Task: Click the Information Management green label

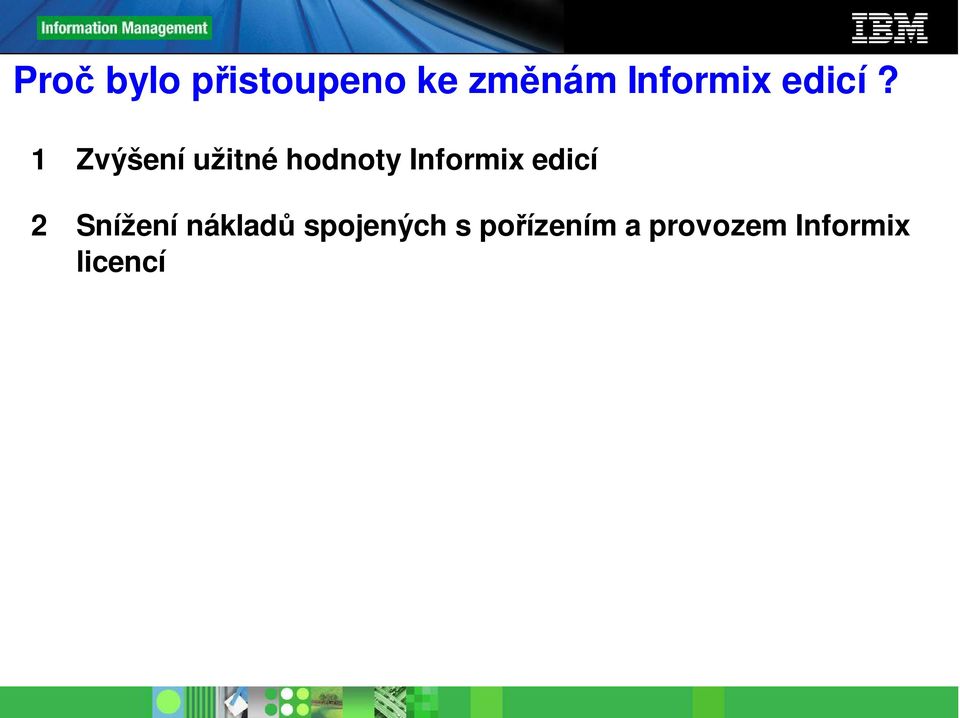Action: click(124, 28)
